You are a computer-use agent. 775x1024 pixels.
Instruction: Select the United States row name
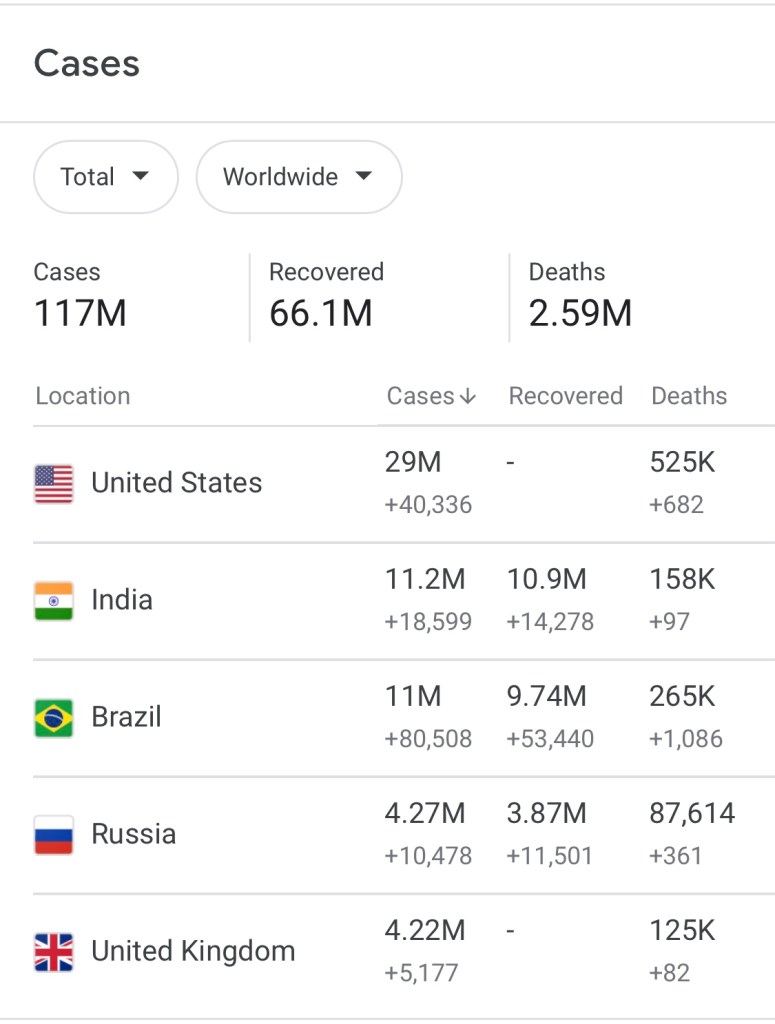[x=176, y=483]
